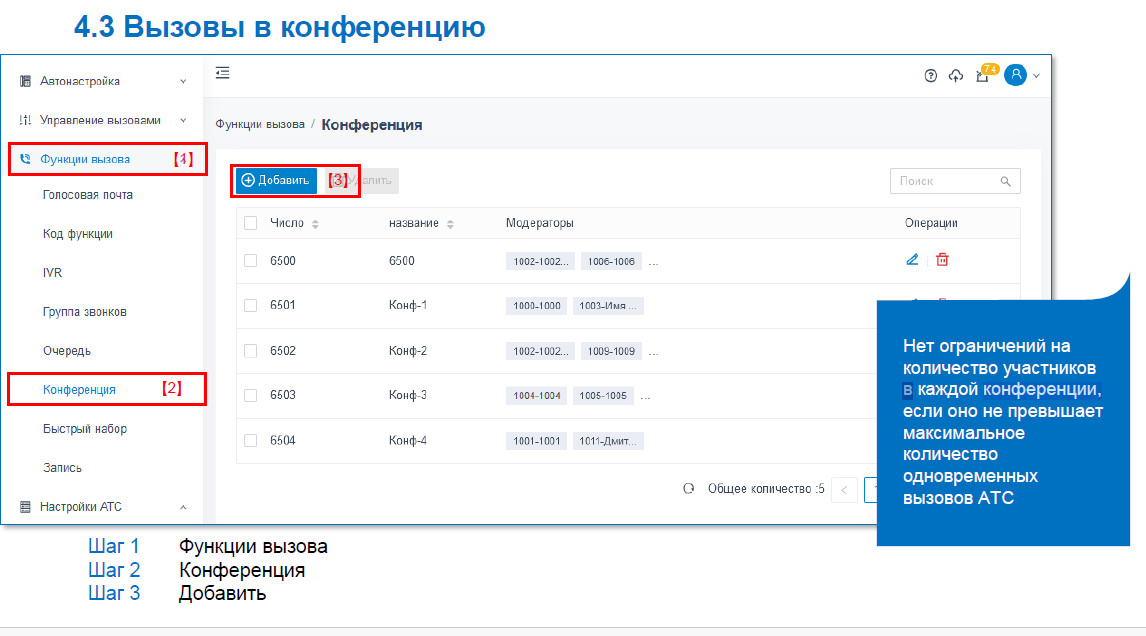Open Быстрый набор menu item
Screen dimensions: 1146x636
click(85, 429)
